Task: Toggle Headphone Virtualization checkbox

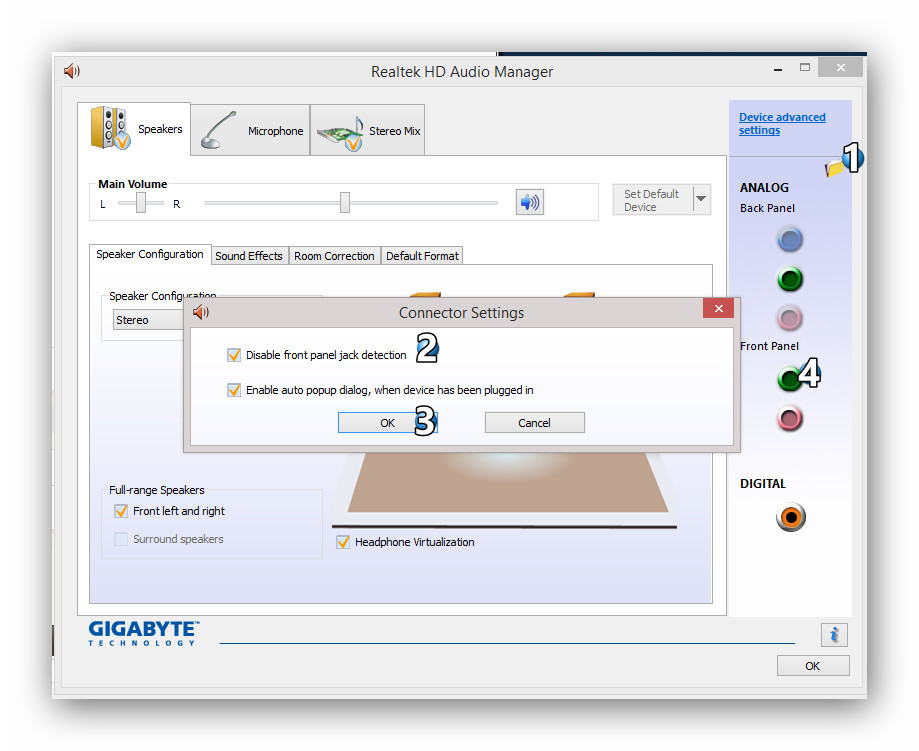Action: tap(343, 542)
